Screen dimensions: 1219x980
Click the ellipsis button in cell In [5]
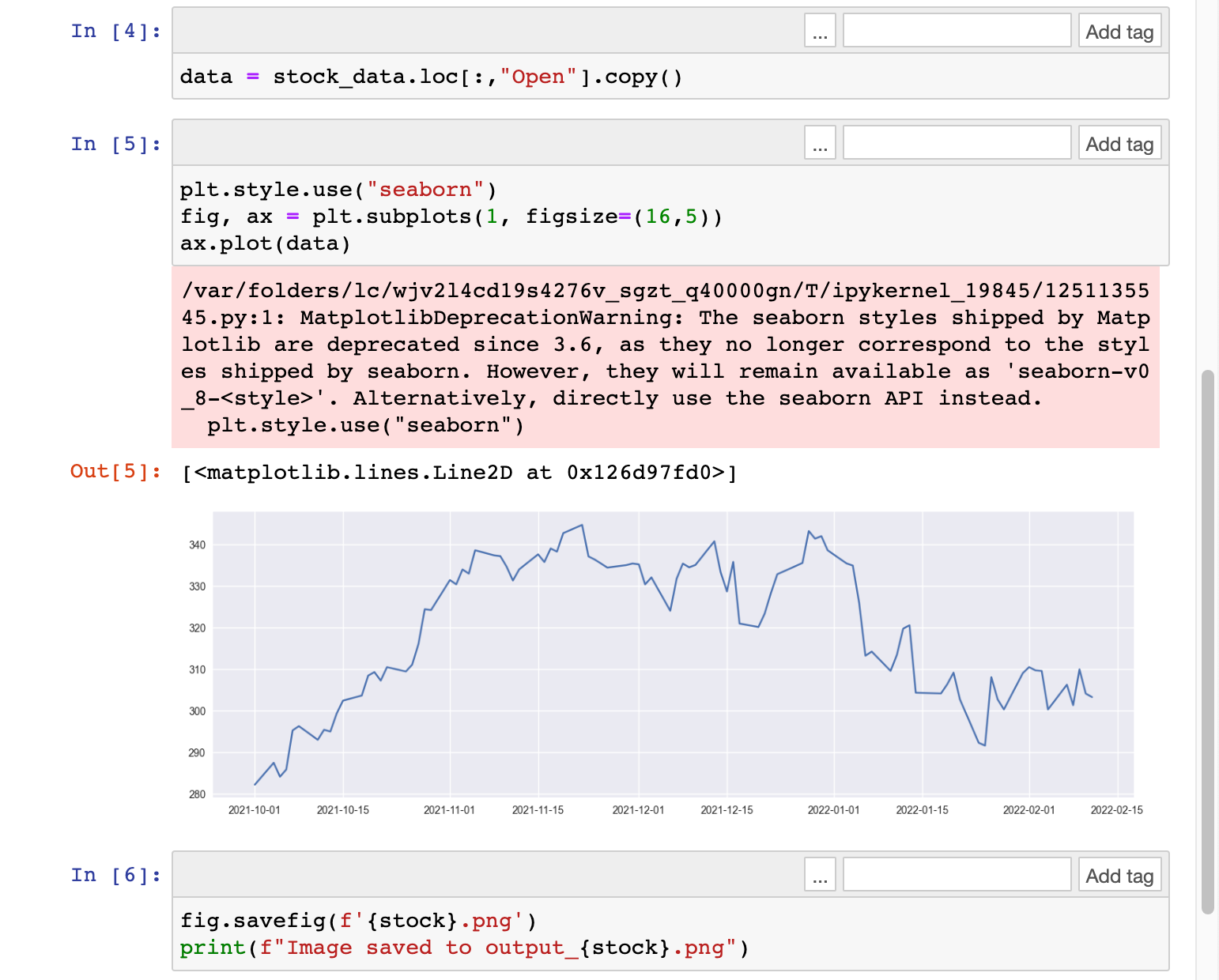coord(820,143)
